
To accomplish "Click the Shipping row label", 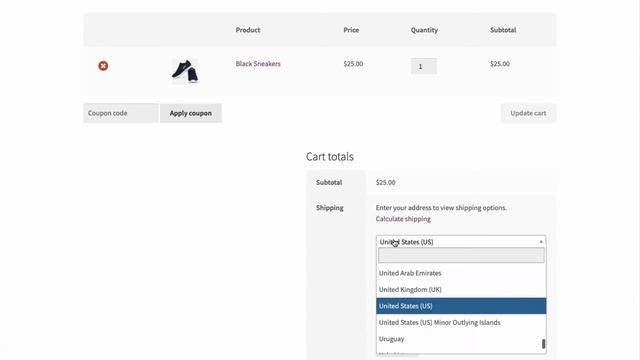I will 329,208.
